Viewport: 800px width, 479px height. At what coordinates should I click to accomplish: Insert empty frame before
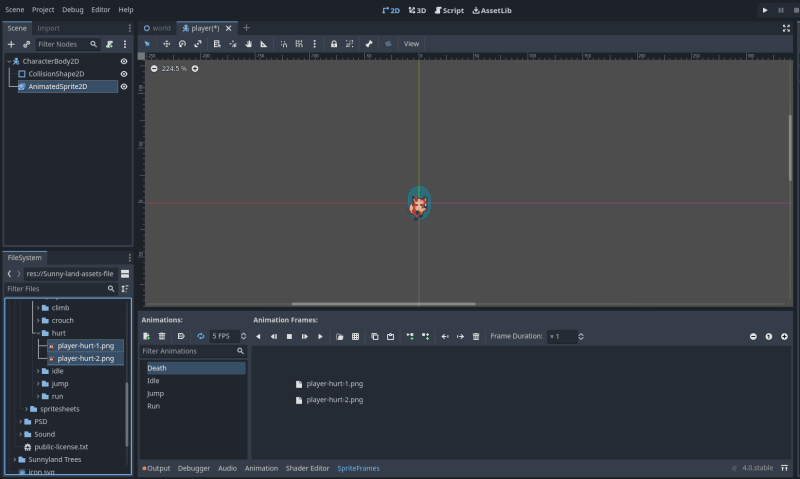tap(410, 337)
